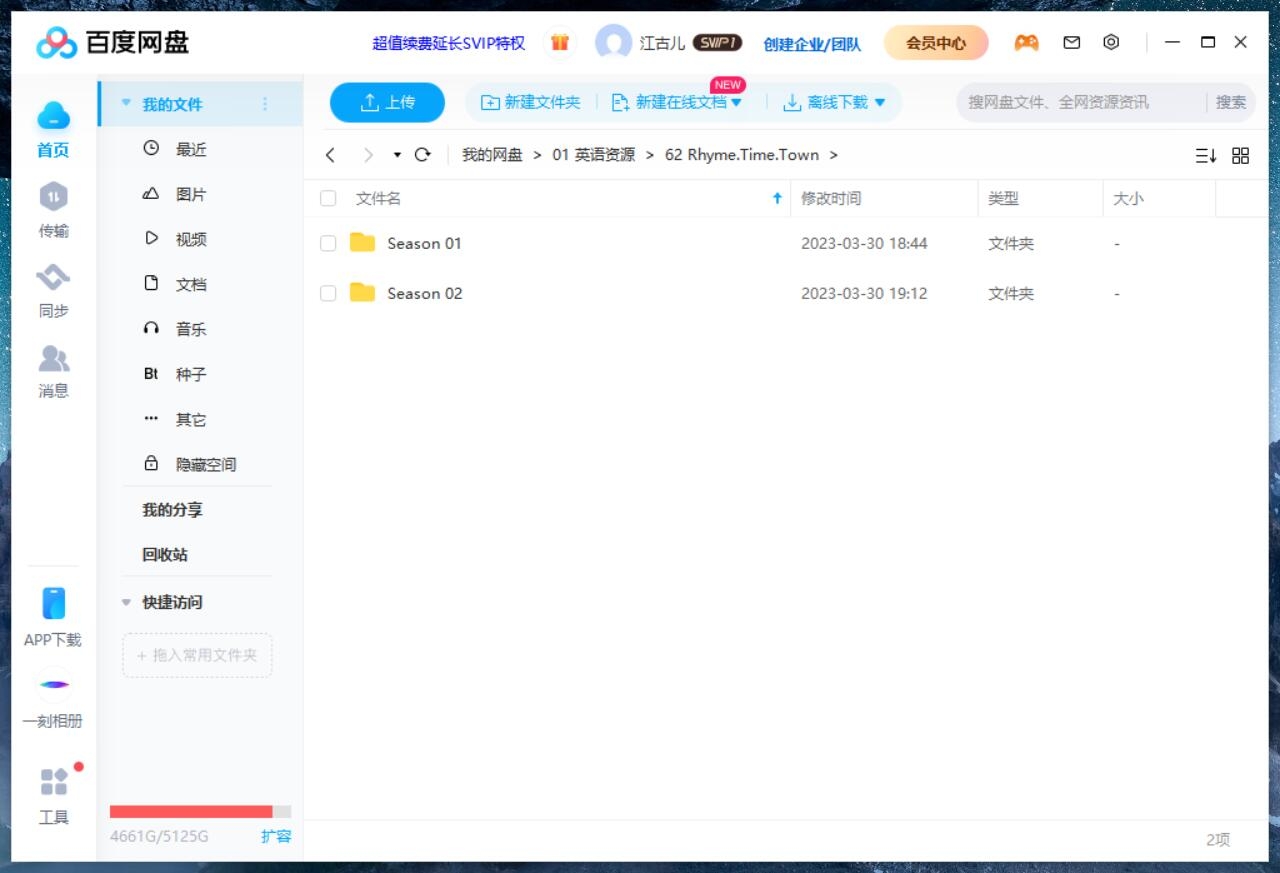The width and height of the screenshot is (1280, 873).
Task: Collapse the 我的文件 section
Action: (x=126, y=102)
